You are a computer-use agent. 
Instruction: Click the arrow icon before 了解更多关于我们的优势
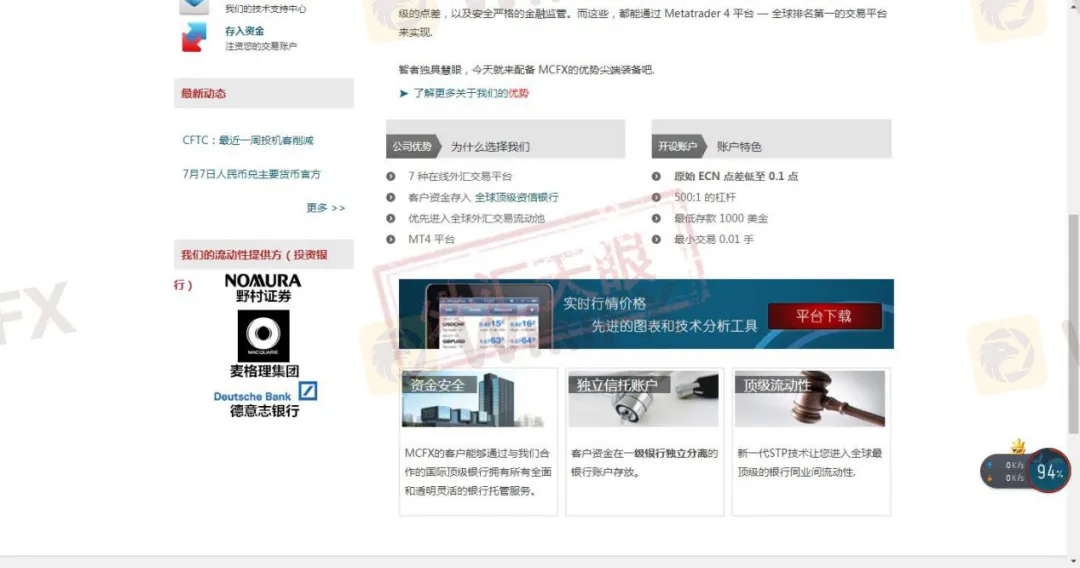404,94
